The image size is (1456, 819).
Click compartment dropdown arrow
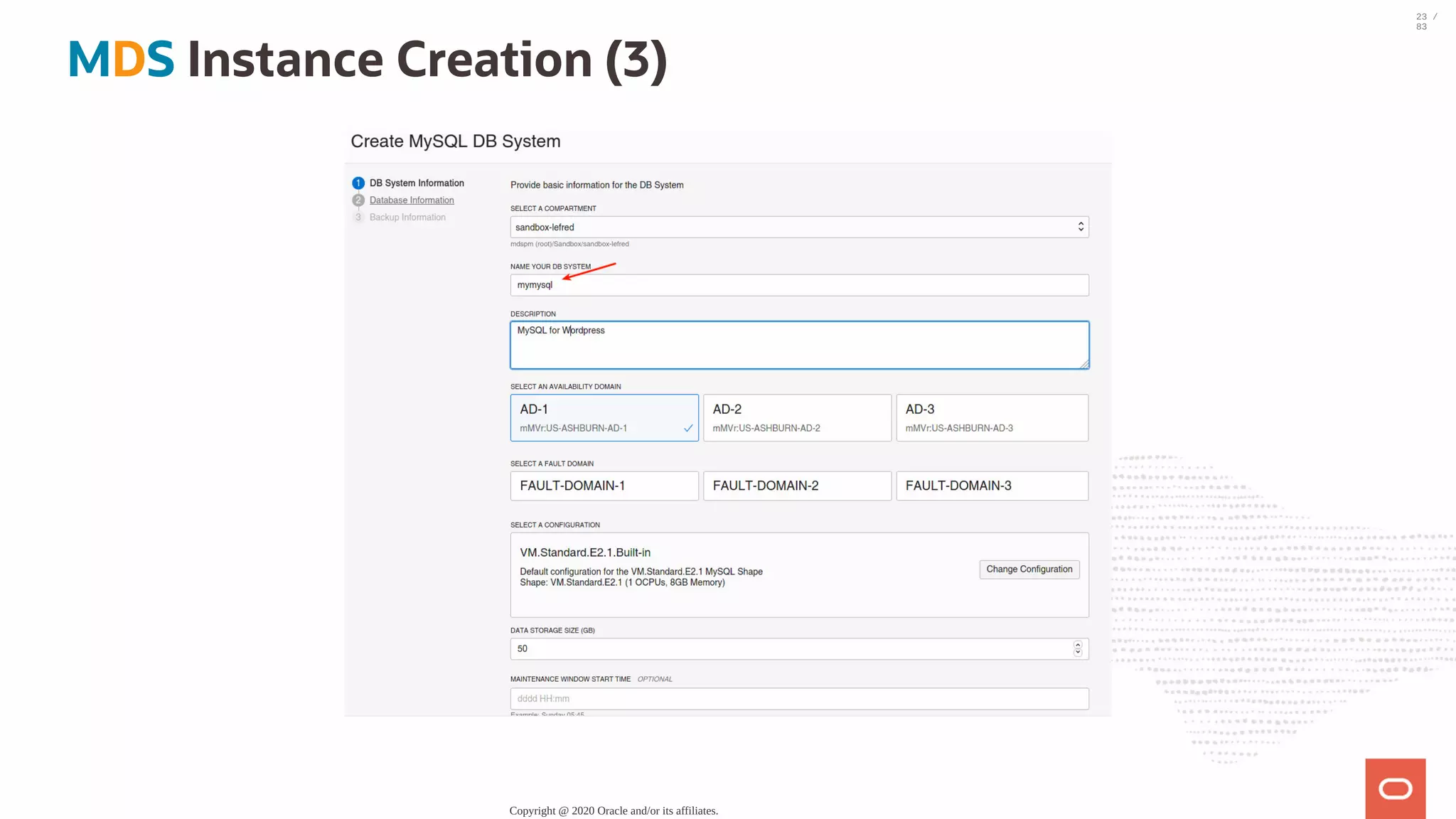pyautogui.click(x=1081, y=227)
